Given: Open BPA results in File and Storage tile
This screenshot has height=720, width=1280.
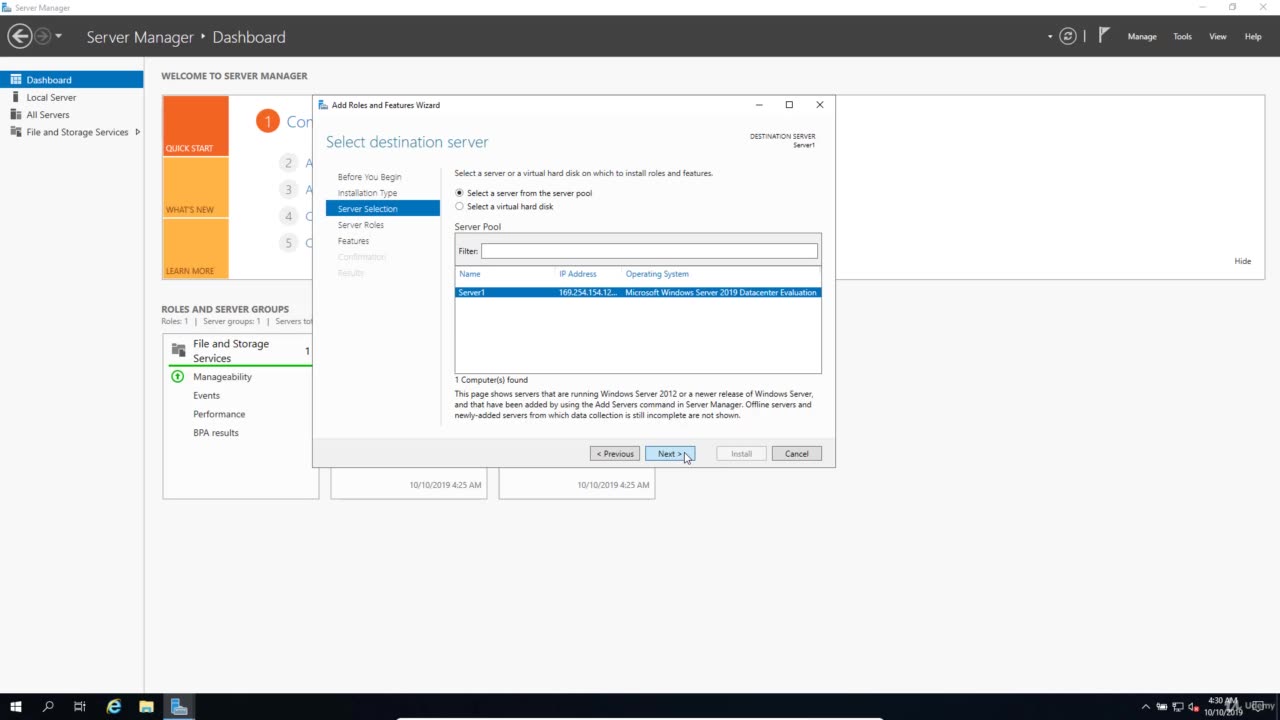Looking at the screenshot, I should coord(216,433).
